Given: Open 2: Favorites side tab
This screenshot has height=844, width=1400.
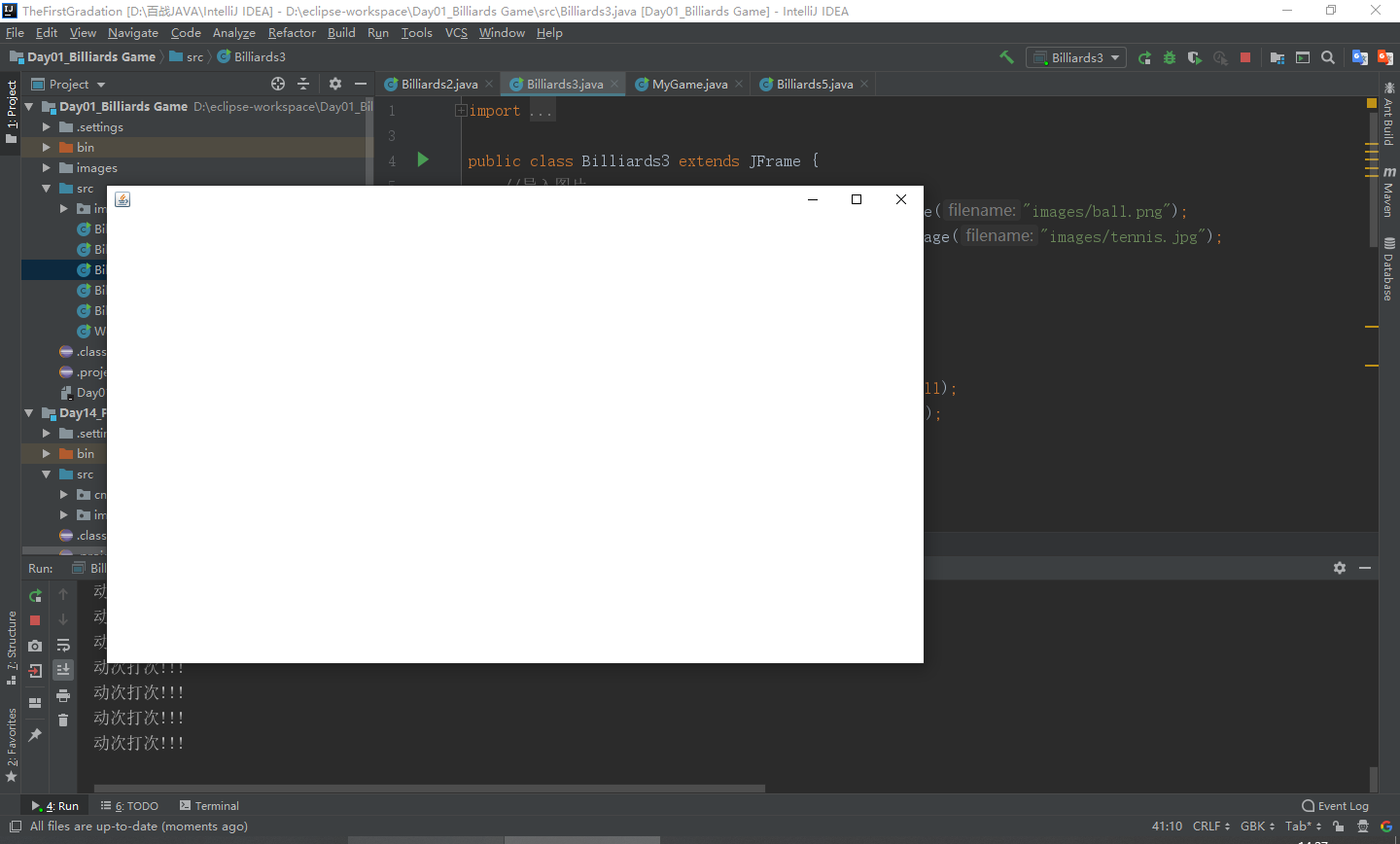Looking at the screenshot, I should point(12,745).
